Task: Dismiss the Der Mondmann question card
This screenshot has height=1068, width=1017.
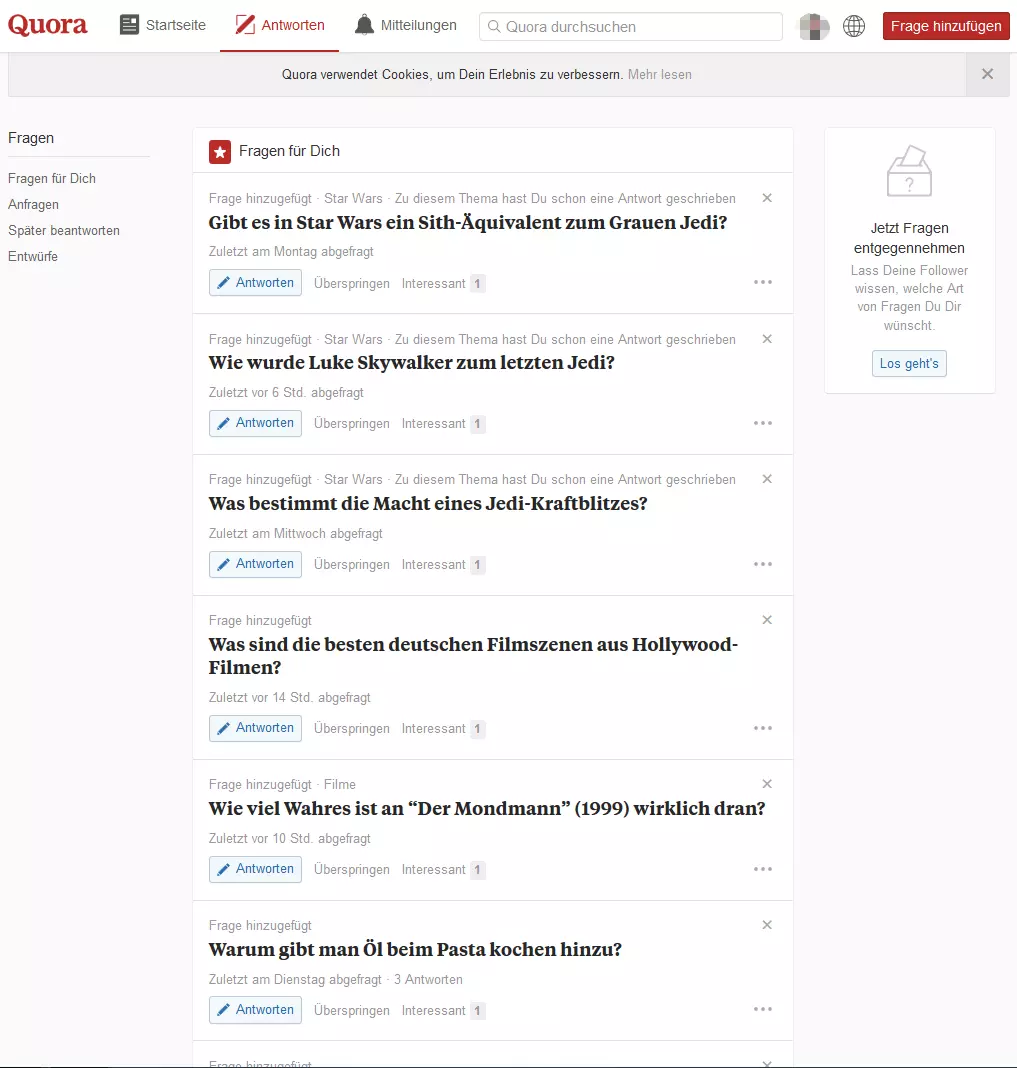Action: [767, 784]
